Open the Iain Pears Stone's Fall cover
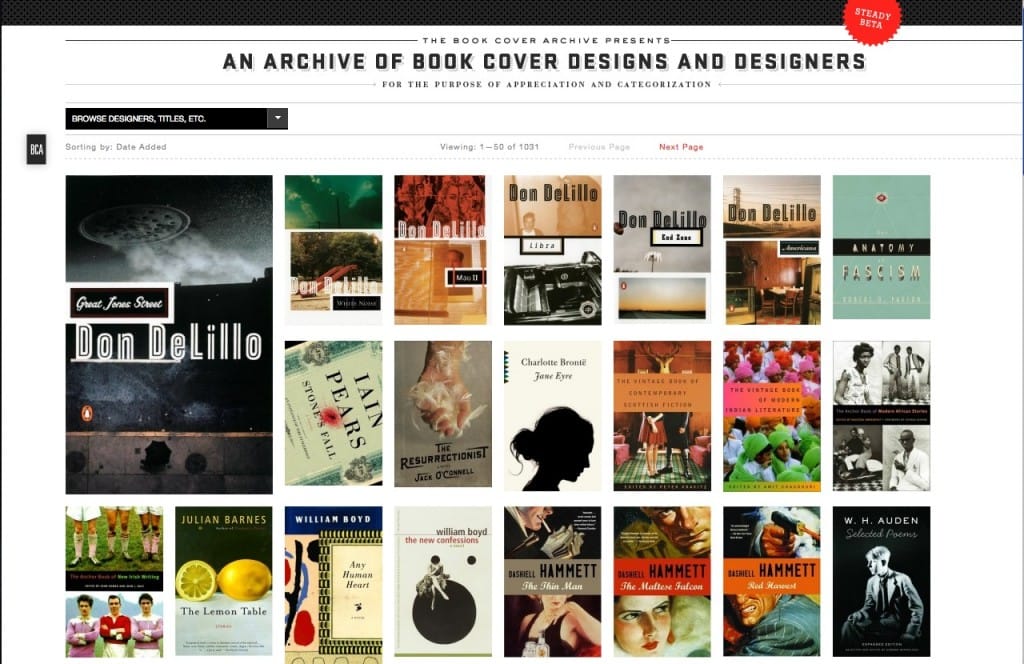1024x664 pixels. [x=334, y=413]
